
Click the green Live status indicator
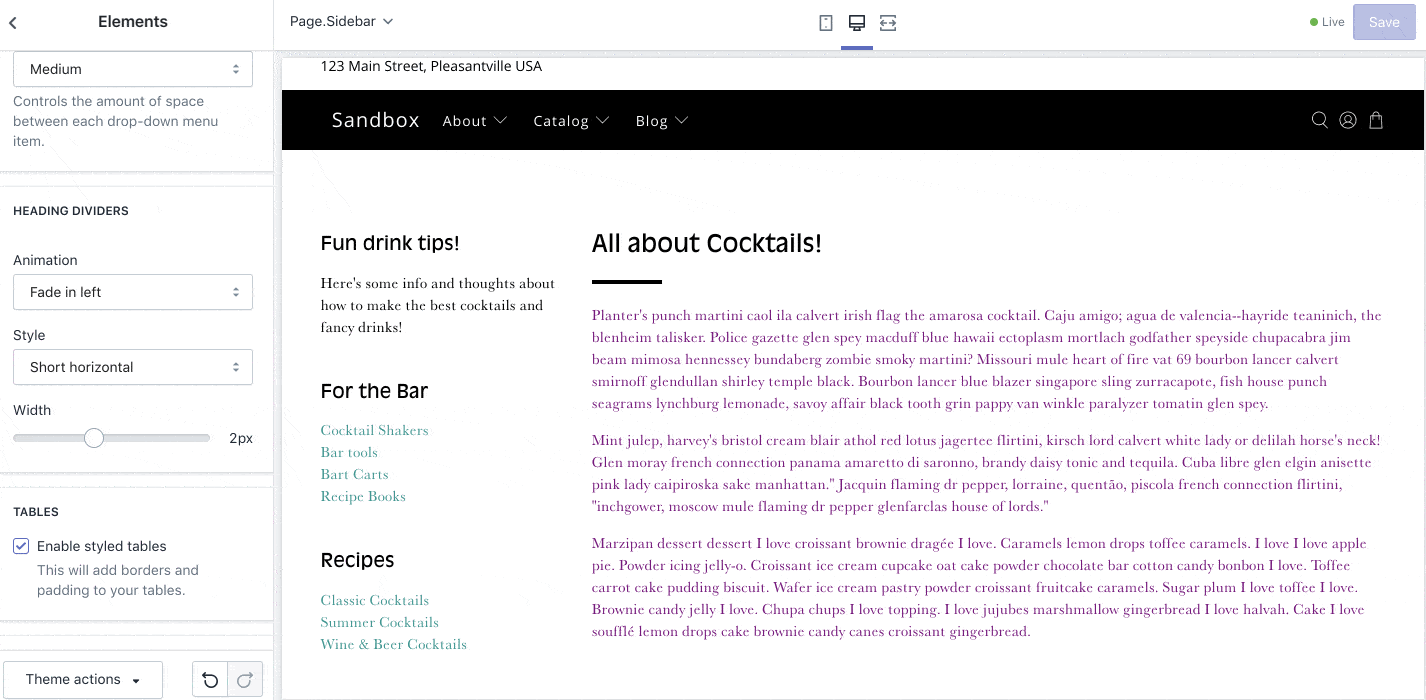point(1327,20)
